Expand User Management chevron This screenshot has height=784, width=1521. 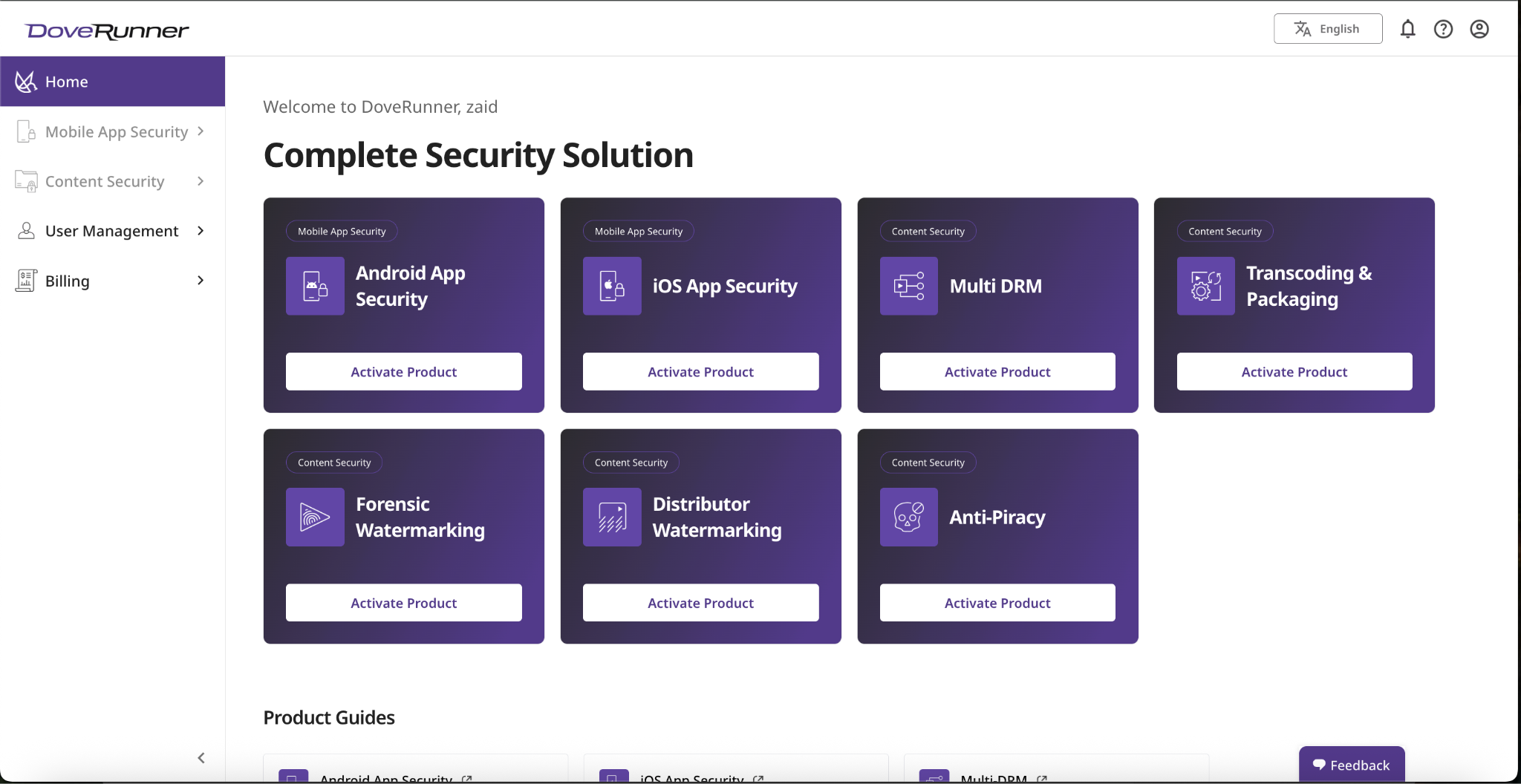click(201, 231)
